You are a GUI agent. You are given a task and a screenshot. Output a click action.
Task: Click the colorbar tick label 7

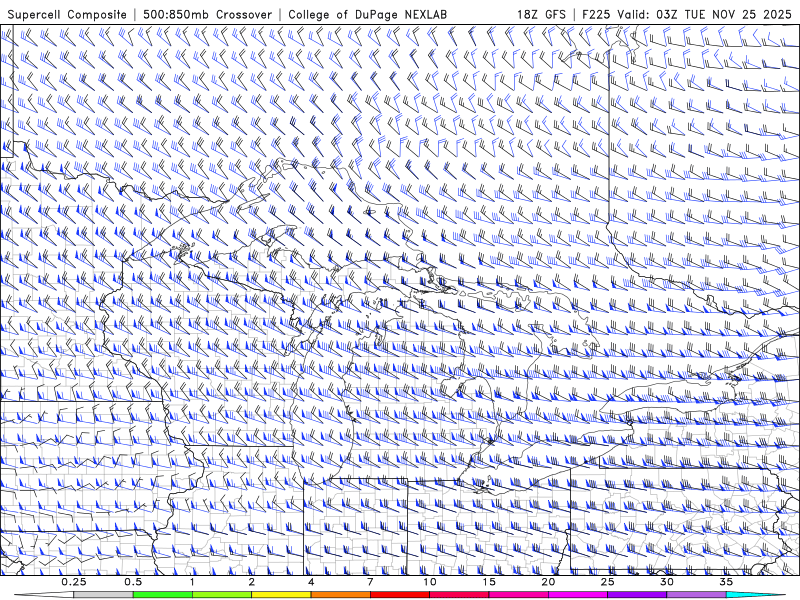(x=370, y=582)
